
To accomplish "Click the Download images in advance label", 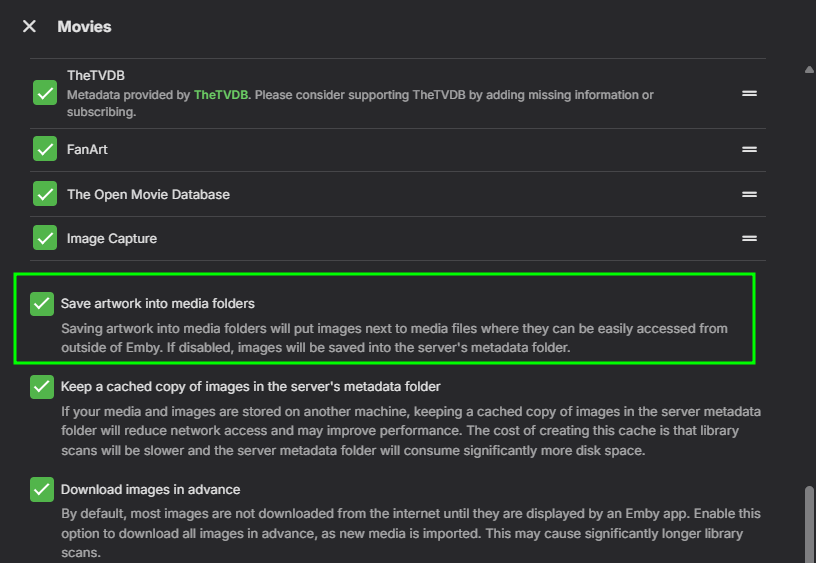I will (150, 489).
